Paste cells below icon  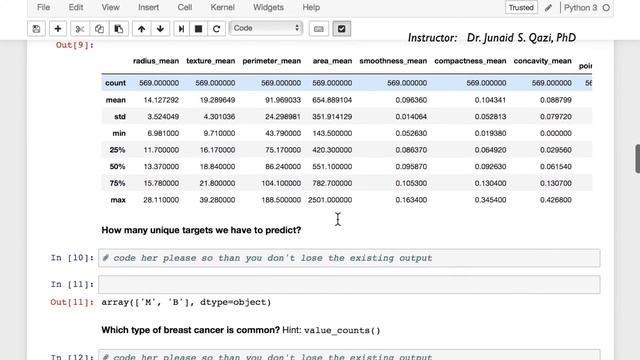[x=119, y=29]
